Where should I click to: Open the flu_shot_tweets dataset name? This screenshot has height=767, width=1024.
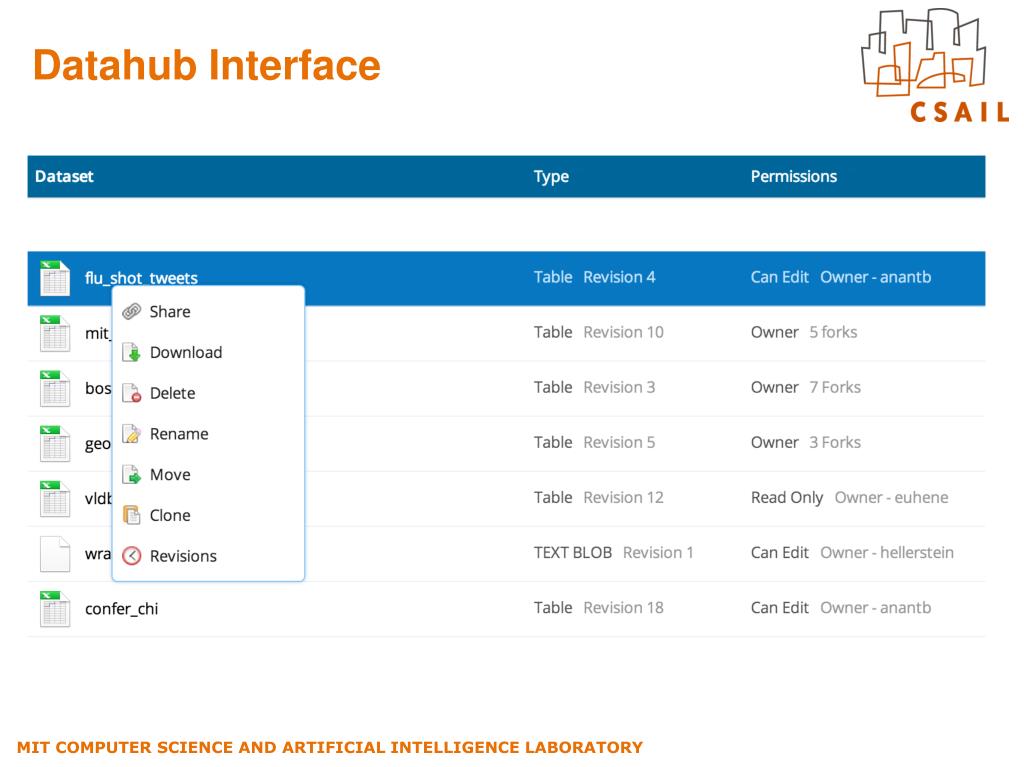tap(141, 278)
